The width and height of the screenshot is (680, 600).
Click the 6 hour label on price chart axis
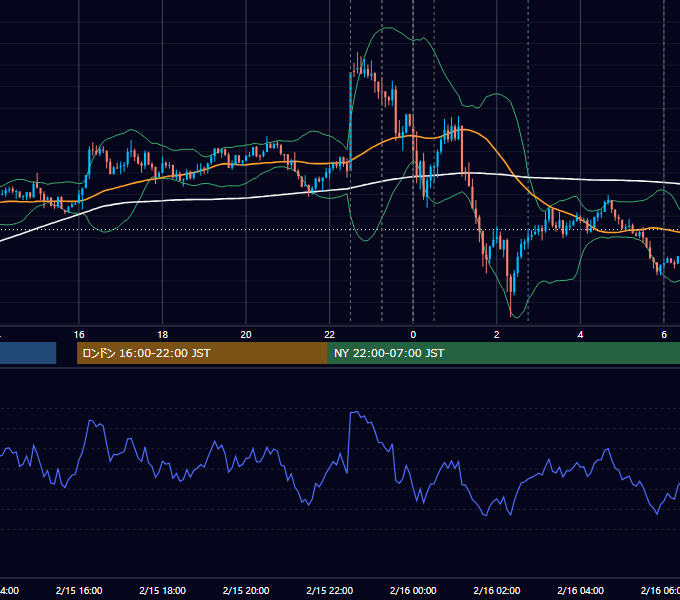(664, 335)
